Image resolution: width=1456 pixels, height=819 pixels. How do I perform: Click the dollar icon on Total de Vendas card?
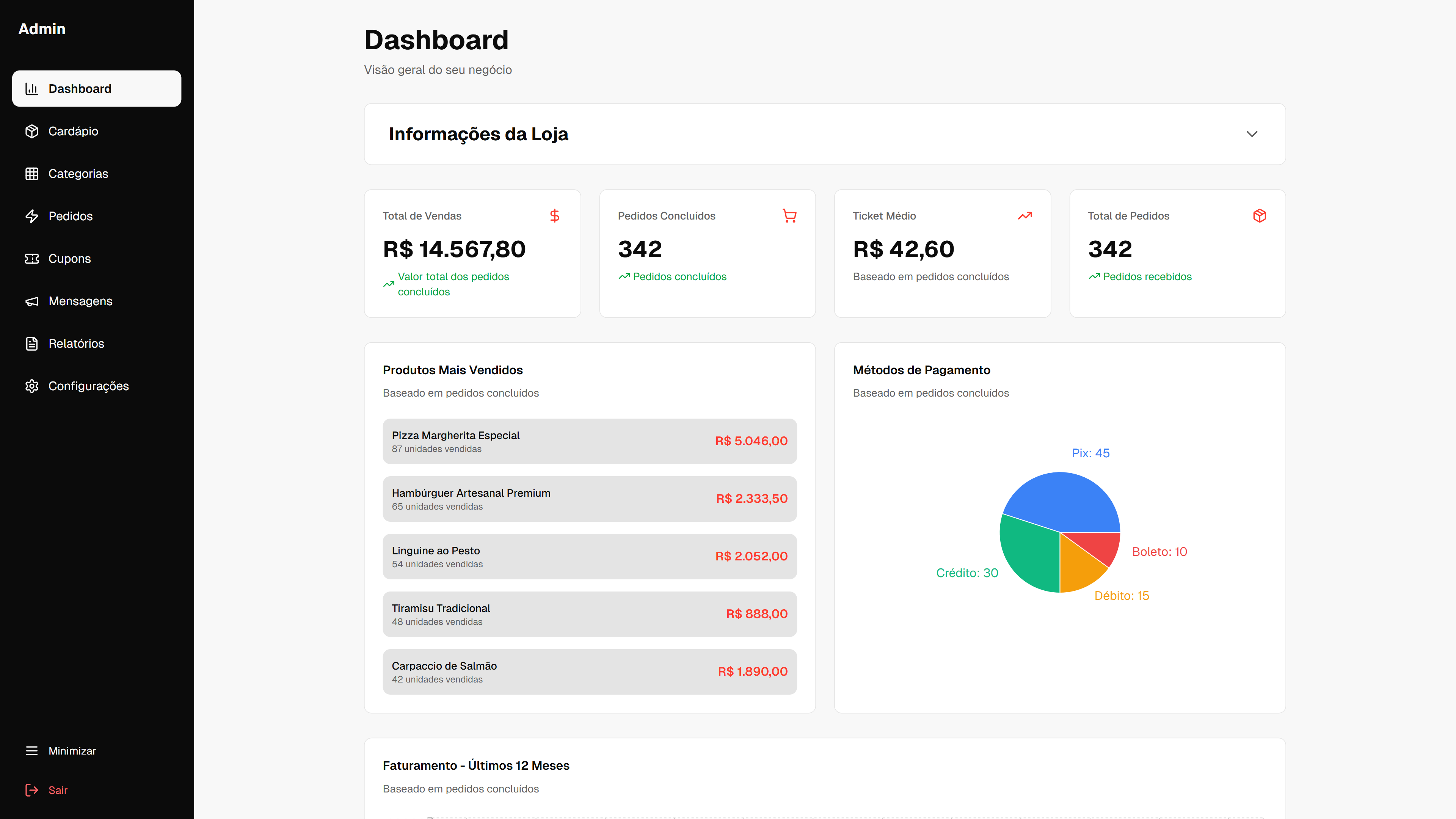click(x=555, y=215)
